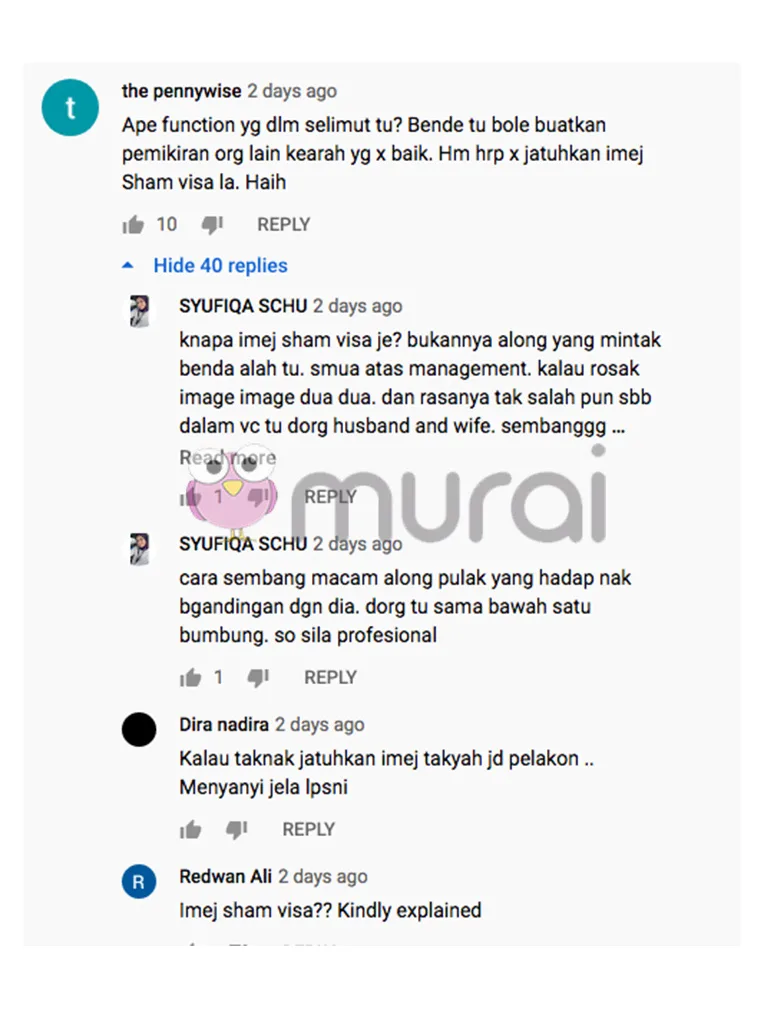Open SYUFIQA SCHU's first profile thumbnail
768x1024 pixels.
click(x=139, y=311)
